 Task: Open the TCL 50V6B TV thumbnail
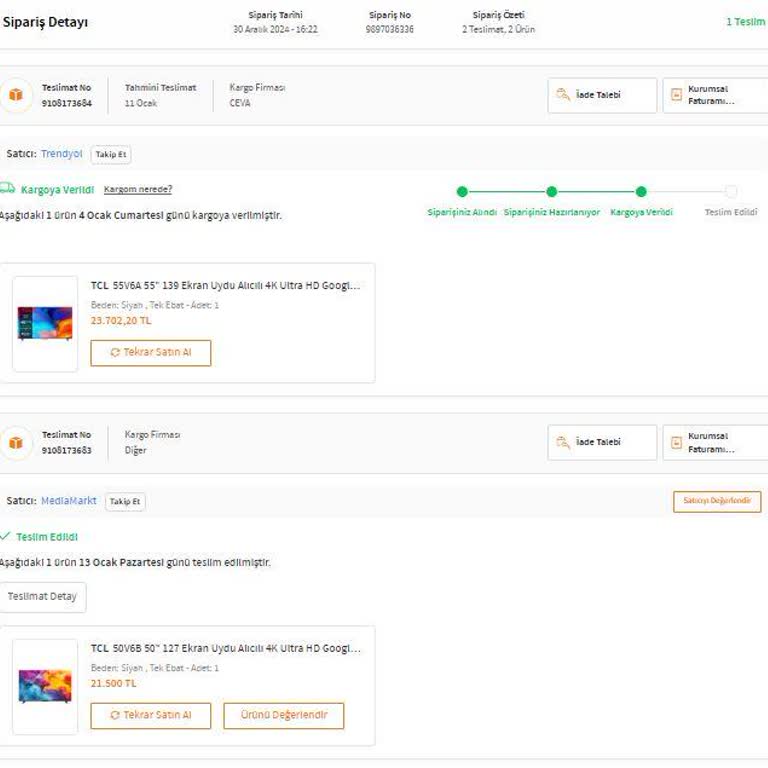pyautogui.click(x=45, y=686)
